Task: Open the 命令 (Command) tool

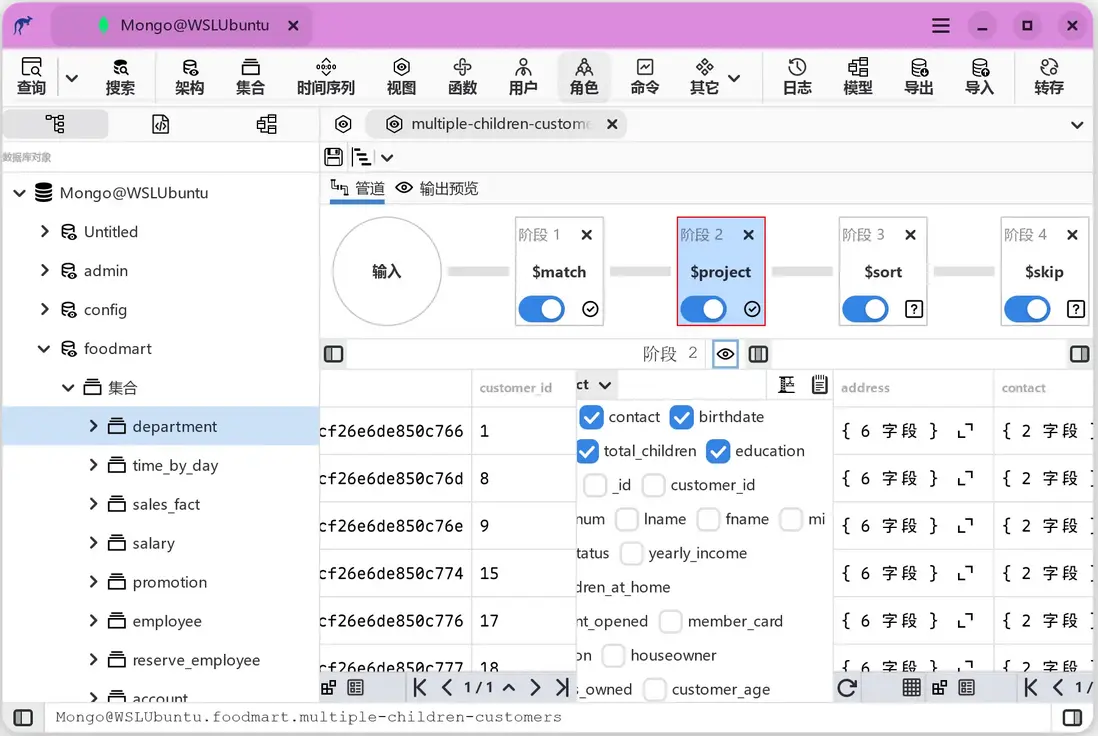Action: click(645, 76)
